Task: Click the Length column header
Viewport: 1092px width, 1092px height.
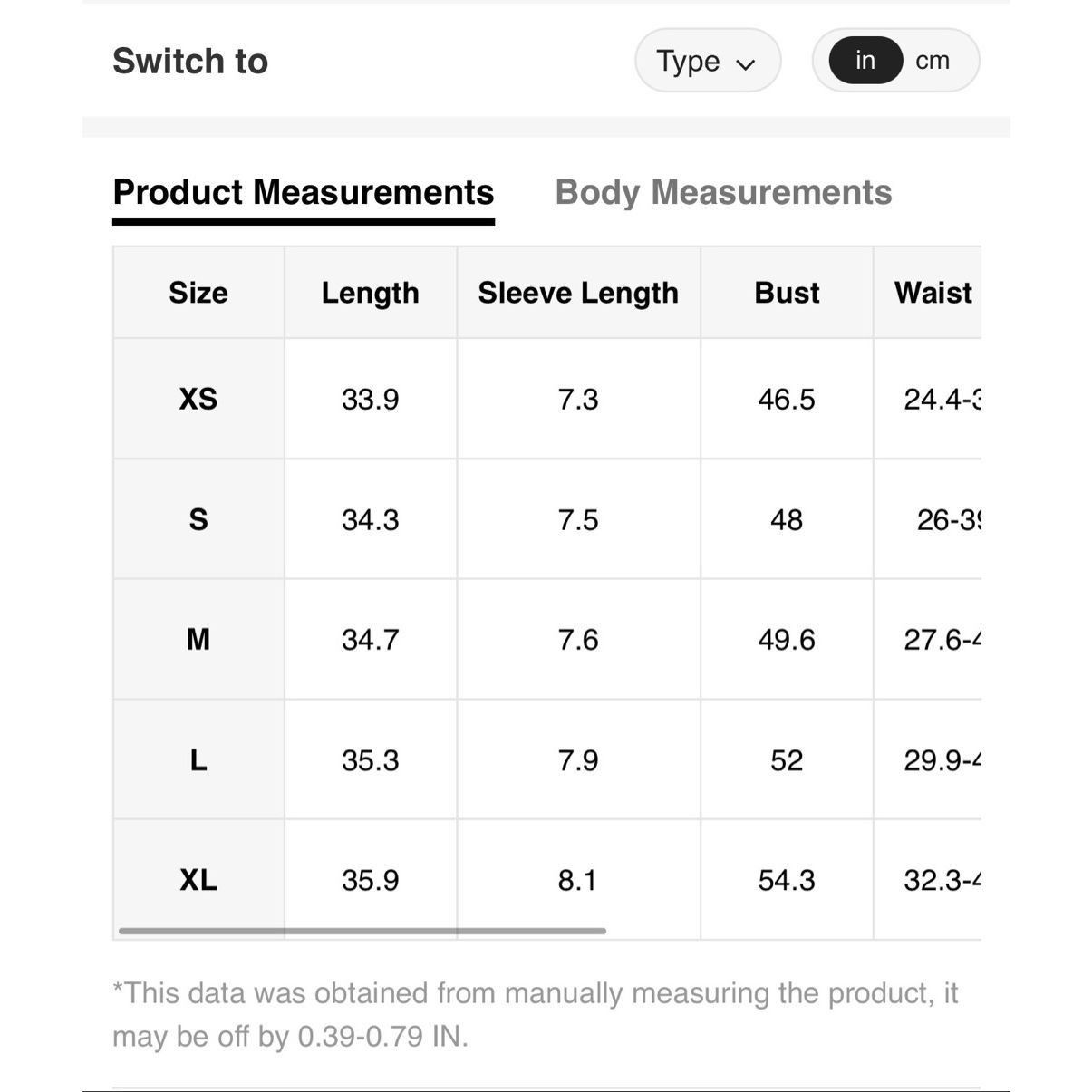Action: (371, 293)
